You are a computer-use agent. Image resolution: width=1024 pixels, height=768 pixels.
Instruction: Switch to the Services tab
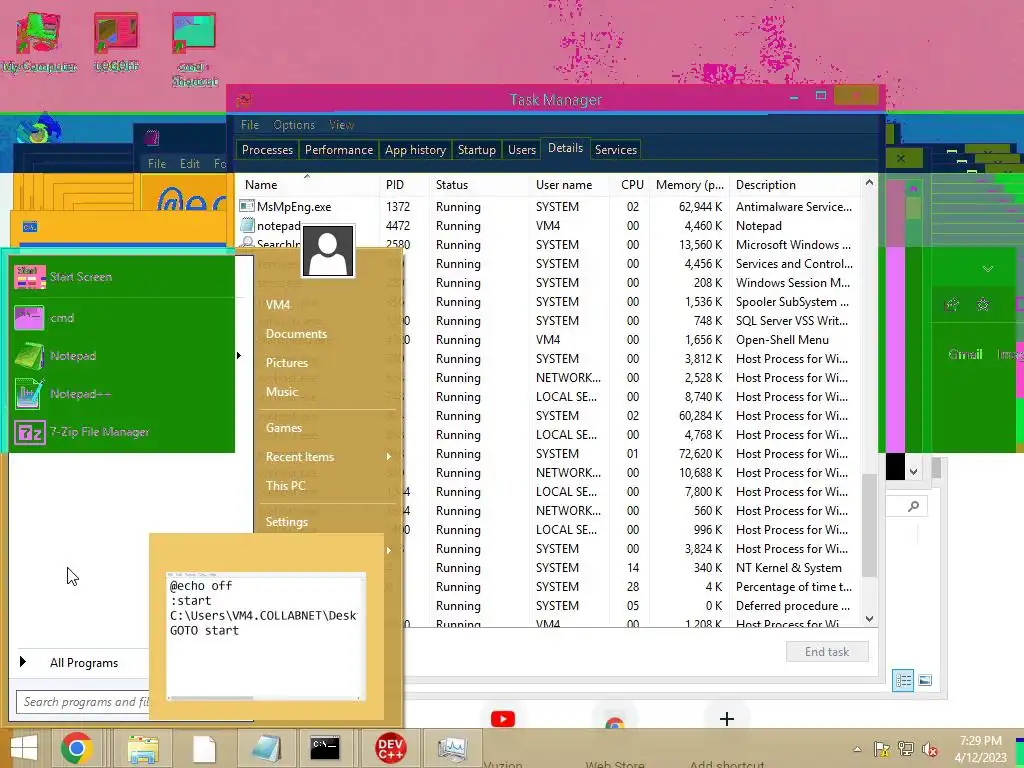(616, 150)
